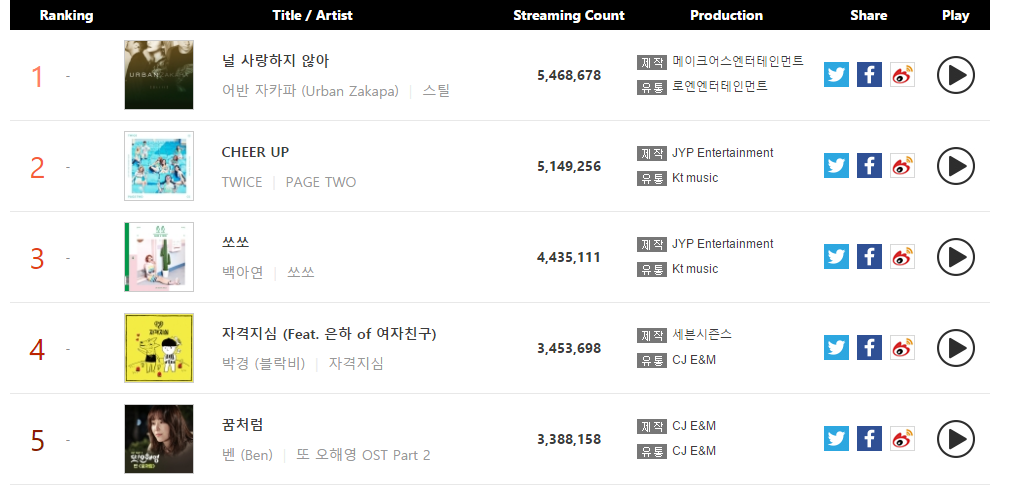Screen dimensions: 1032x489
Task: Play 쏘쏘 by 백아연
Action: point(956,257)
